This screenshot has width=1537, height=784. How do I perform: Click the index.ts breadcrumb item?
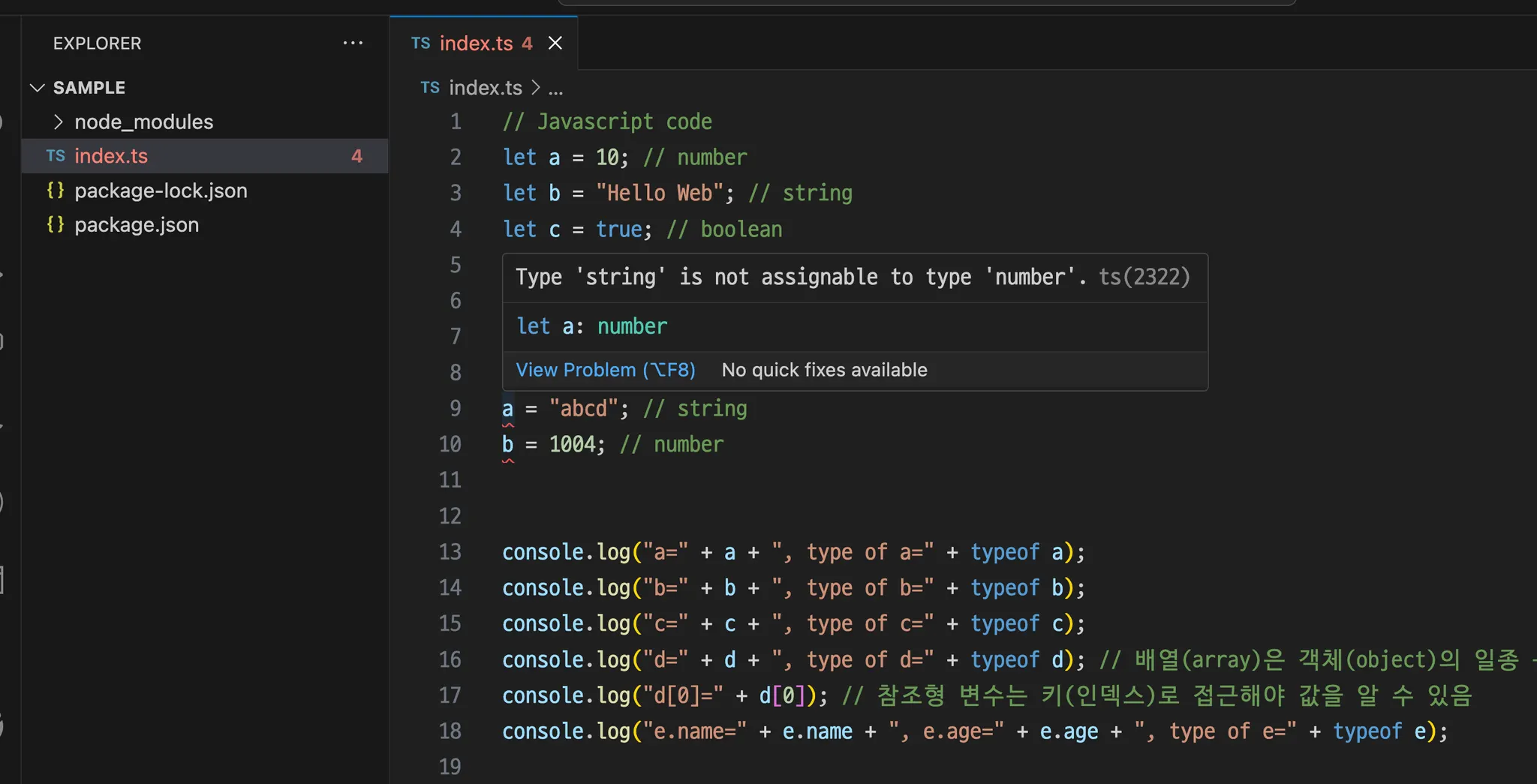[x=485, y=88]
